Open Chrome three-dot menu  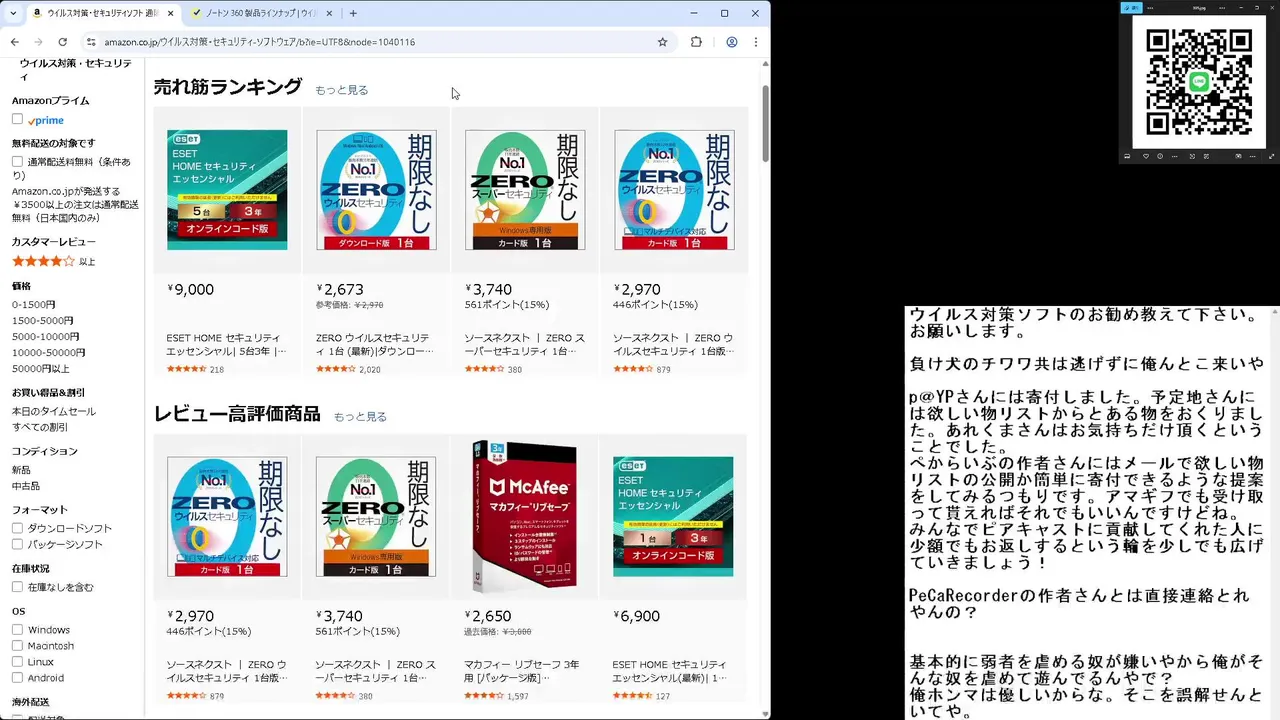click(x=755, y=42)
